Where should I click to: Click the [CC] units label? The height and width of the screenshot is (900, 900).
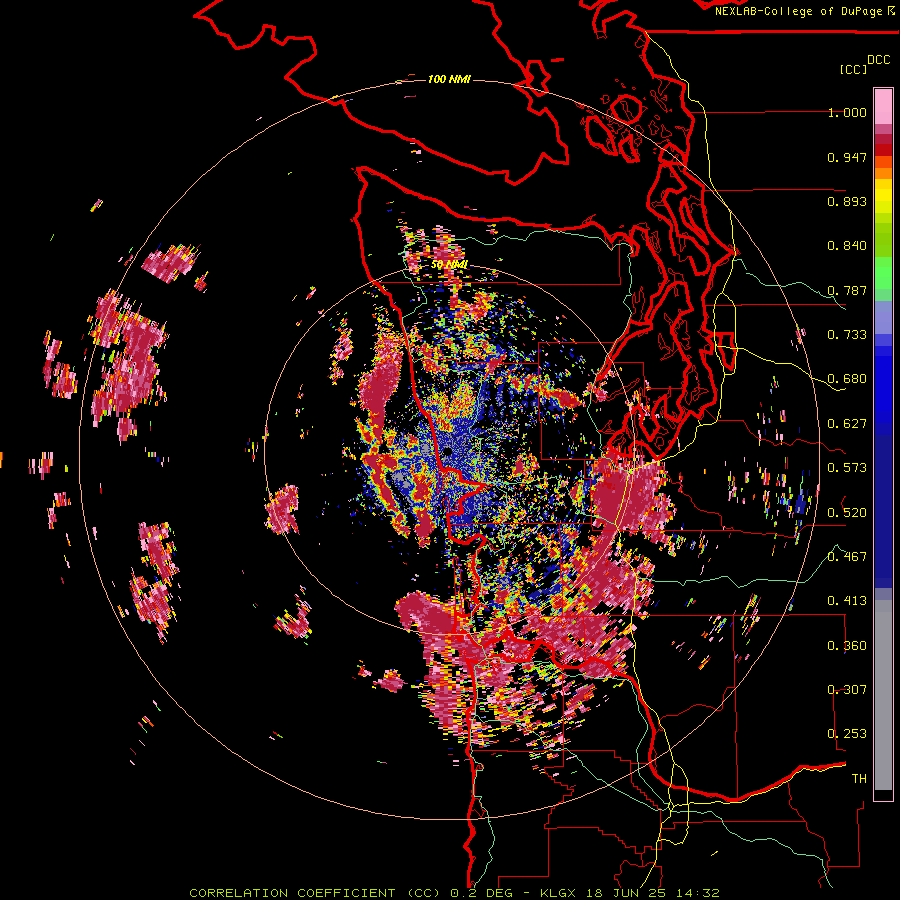coord(853,69)
